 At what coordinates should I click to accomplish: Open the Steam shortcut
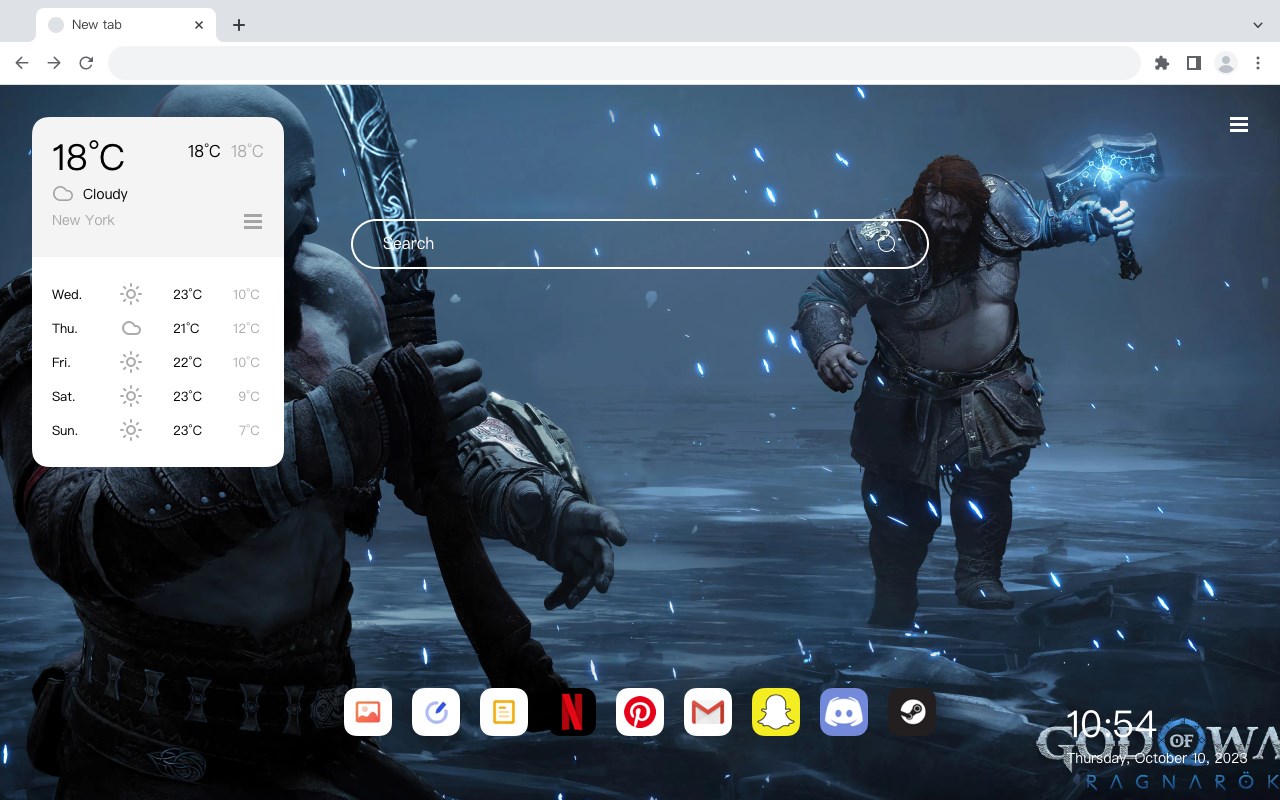[912, 712]
